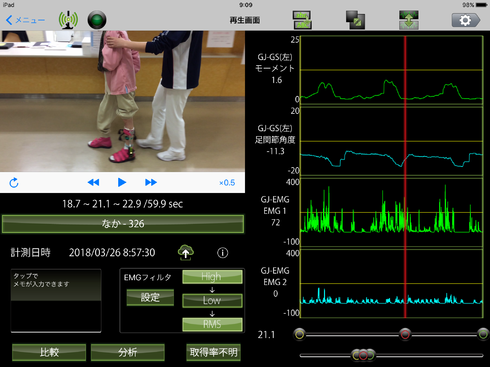Tap the battery indicator in status bar
This screenshot has width=490, height=367.
click(481, 5)
